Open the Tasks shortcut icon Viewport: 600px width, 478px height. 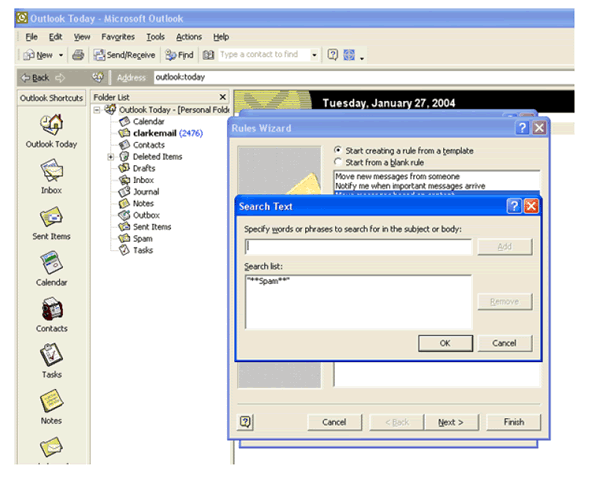(x=51, y=355)
